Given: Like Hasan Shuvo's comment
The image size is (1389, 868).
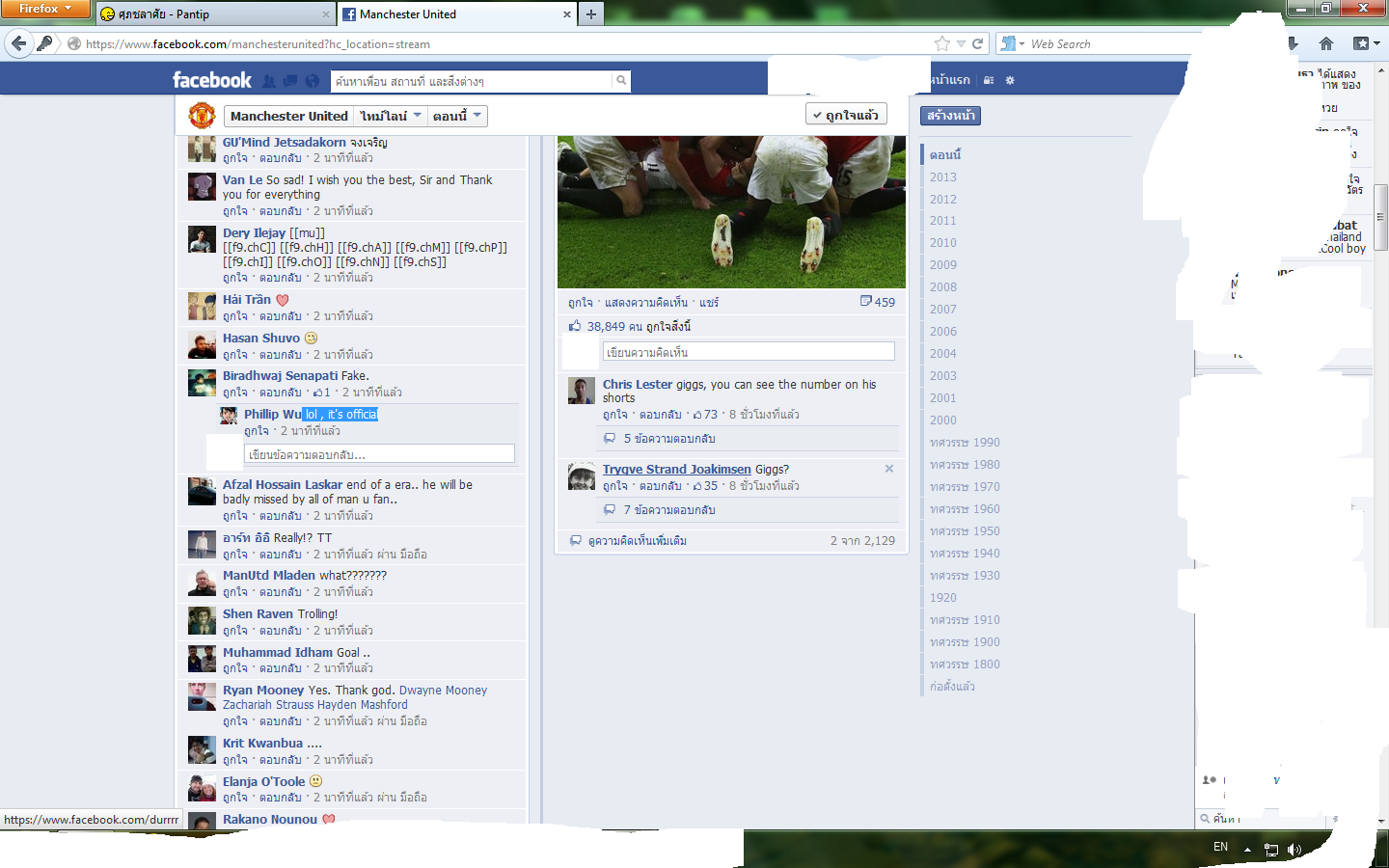Looking at the screenshot, I should 235,355.
